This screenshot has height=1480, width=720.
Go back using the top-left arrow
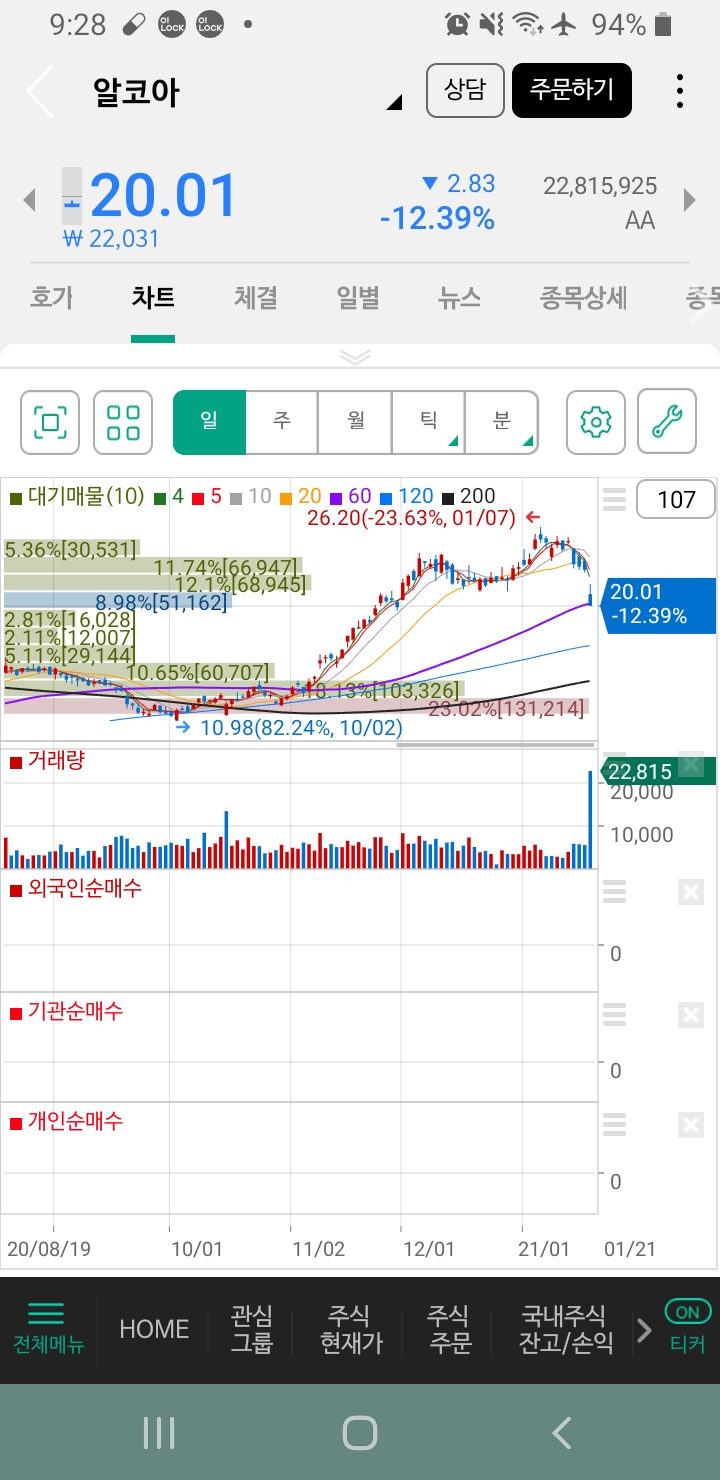coord(40,91)
